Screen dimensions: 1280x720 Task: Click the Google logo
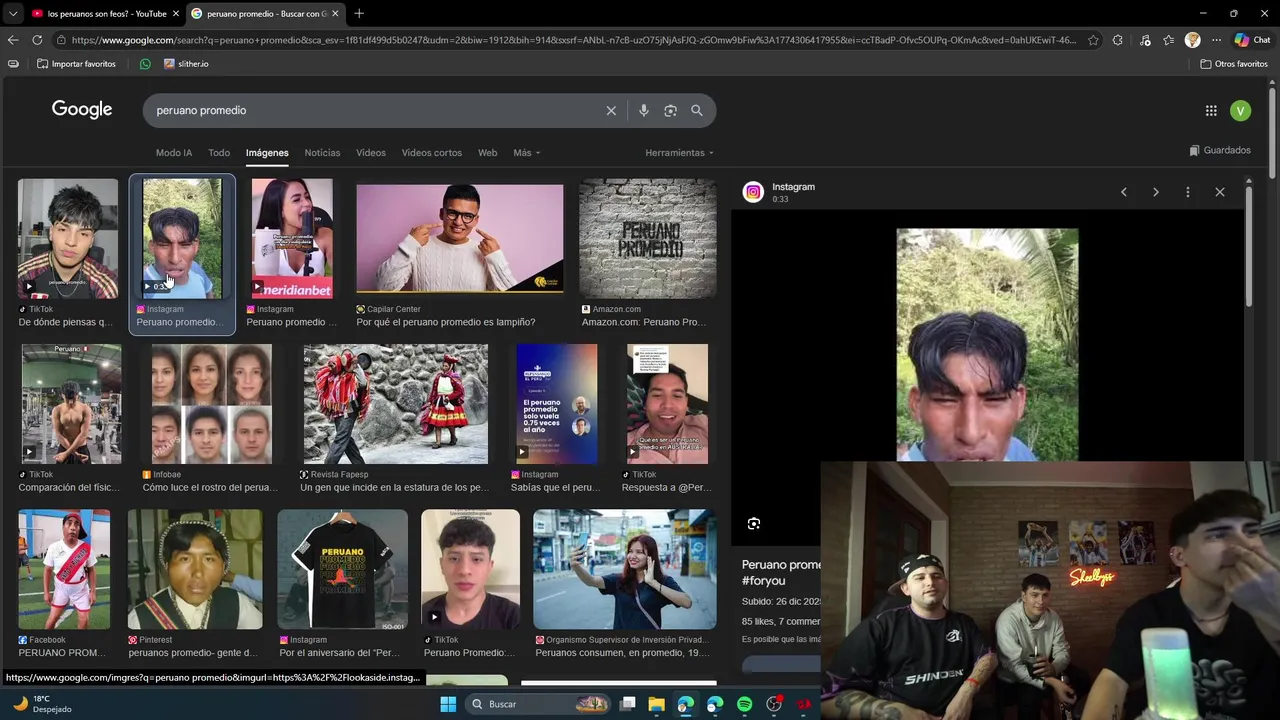click(x=82, y=110)
